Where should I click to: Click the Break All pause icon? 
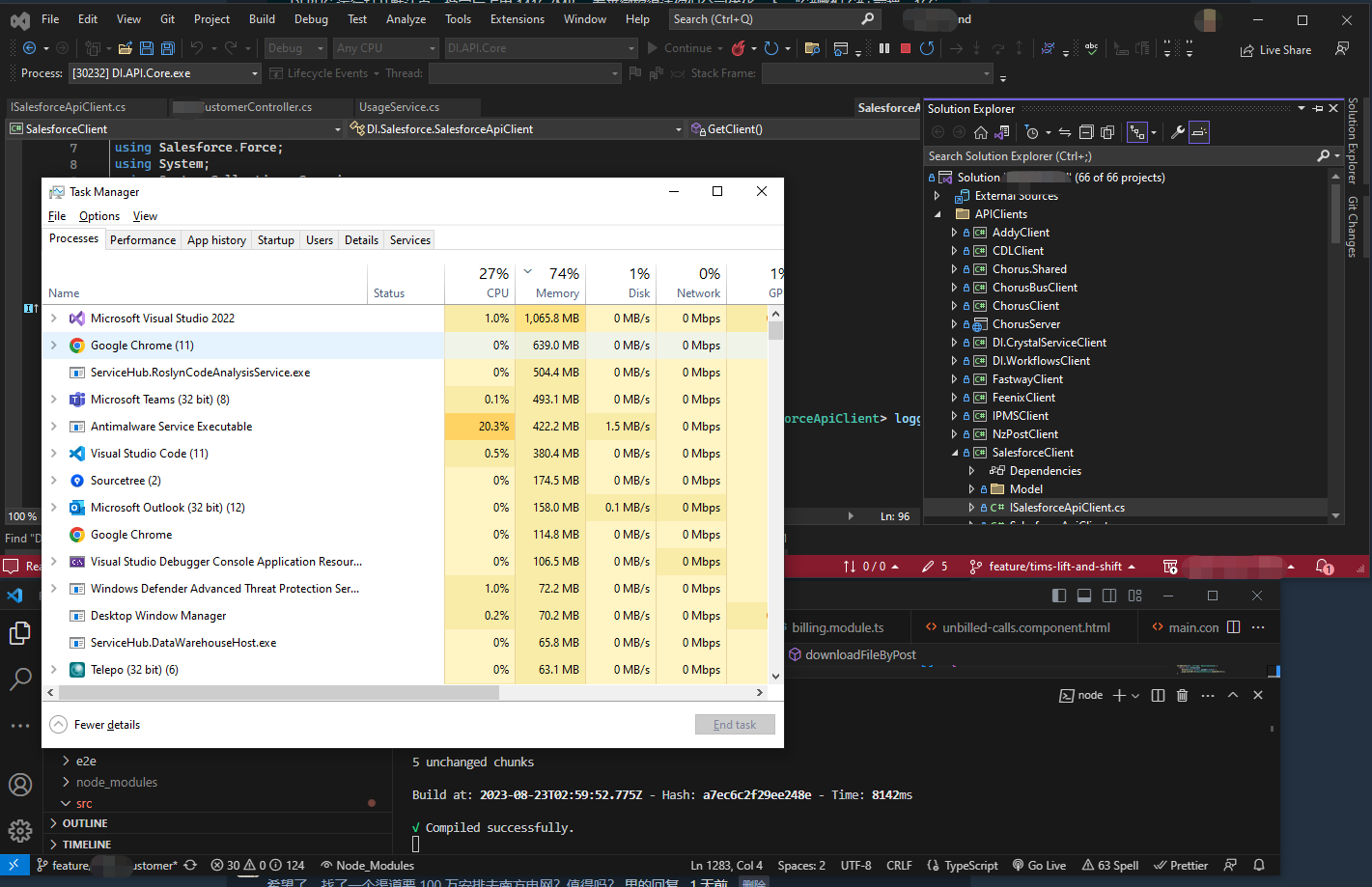(884, 48)
